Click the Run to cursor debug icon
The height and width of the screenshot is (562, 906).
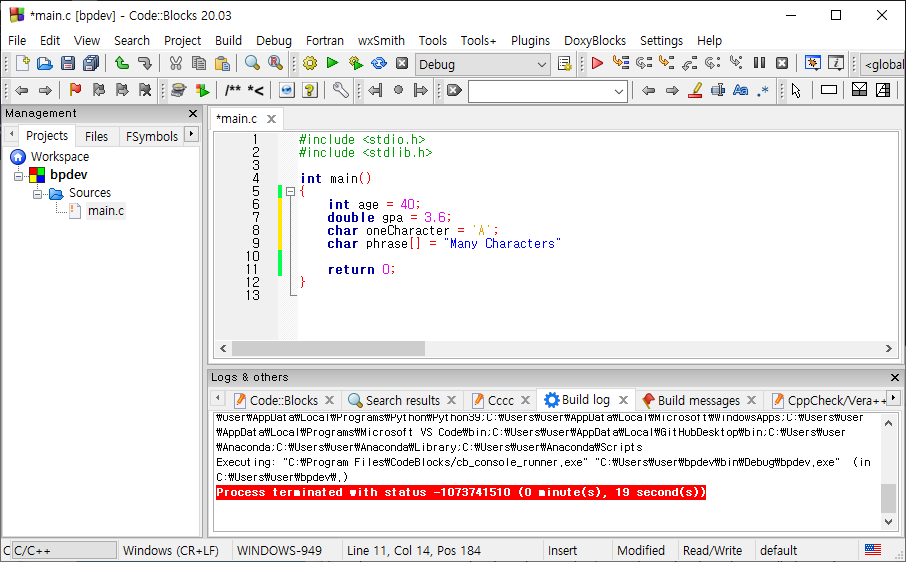coord(621,62)
